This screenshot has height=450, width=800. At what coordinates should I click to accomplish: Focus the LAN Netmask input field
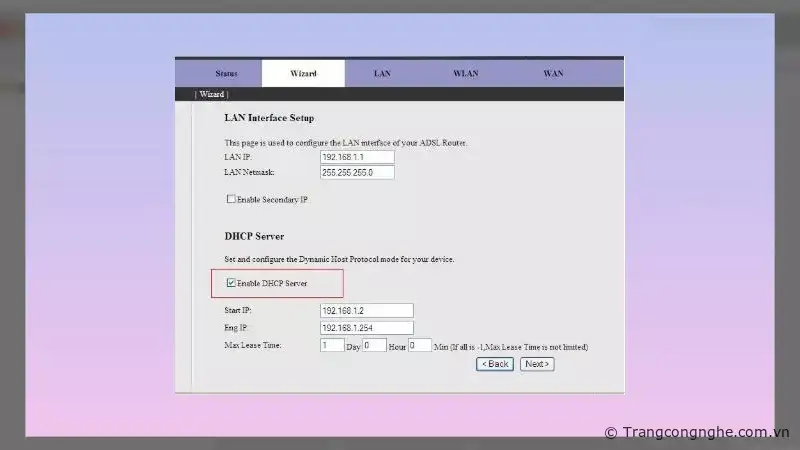(357, 172)
